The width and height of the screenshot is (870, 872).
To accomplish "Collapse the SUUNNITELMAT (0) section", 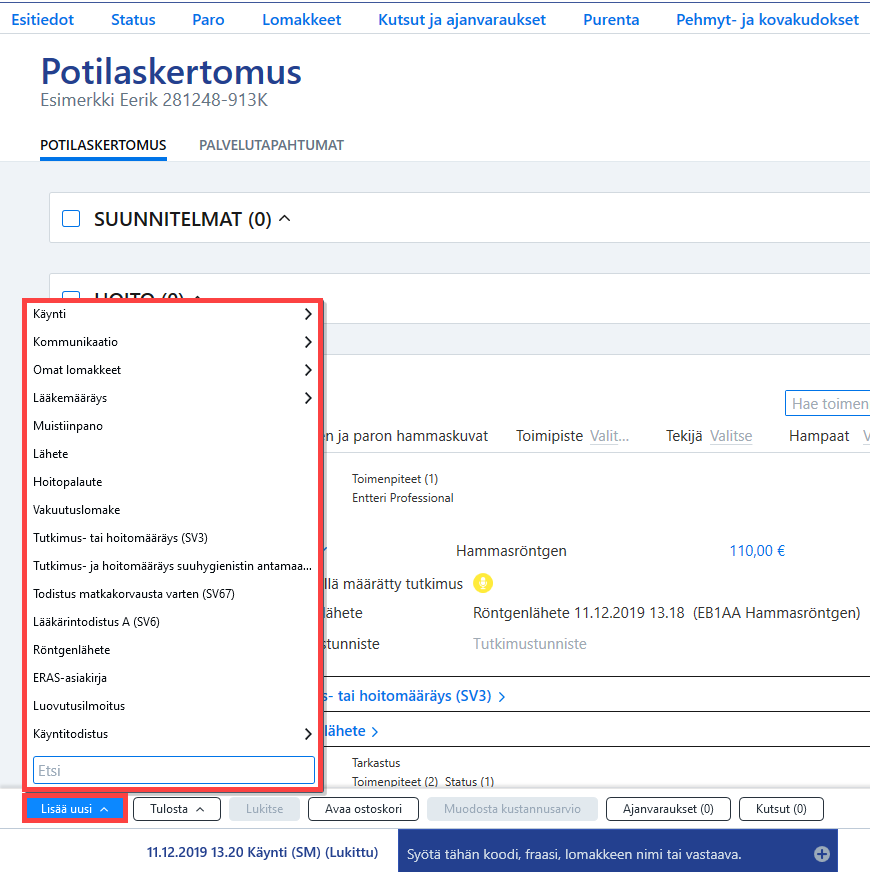I will 284,219.
